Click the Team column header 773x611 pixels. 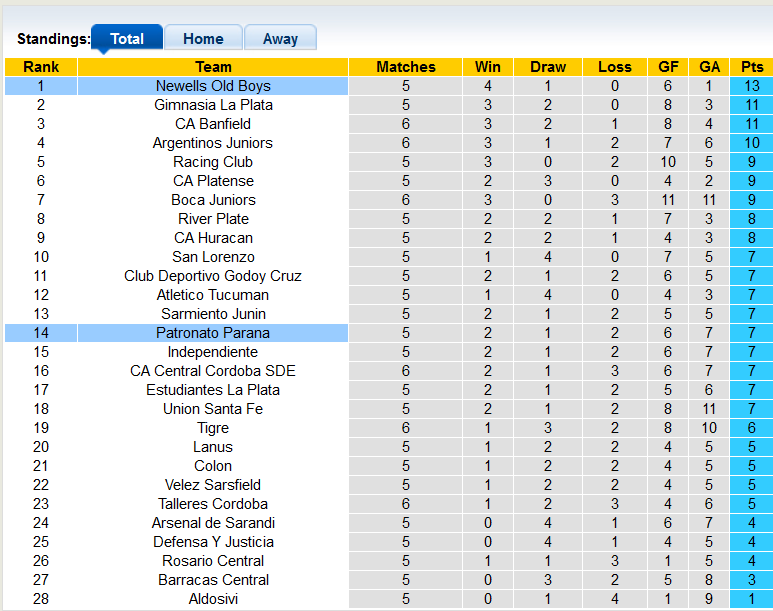pos(213,67)
